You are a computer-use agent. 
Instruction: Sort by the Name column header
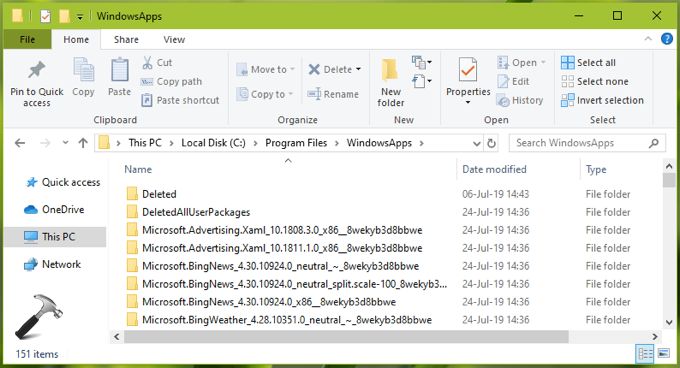tap(138, 169)
